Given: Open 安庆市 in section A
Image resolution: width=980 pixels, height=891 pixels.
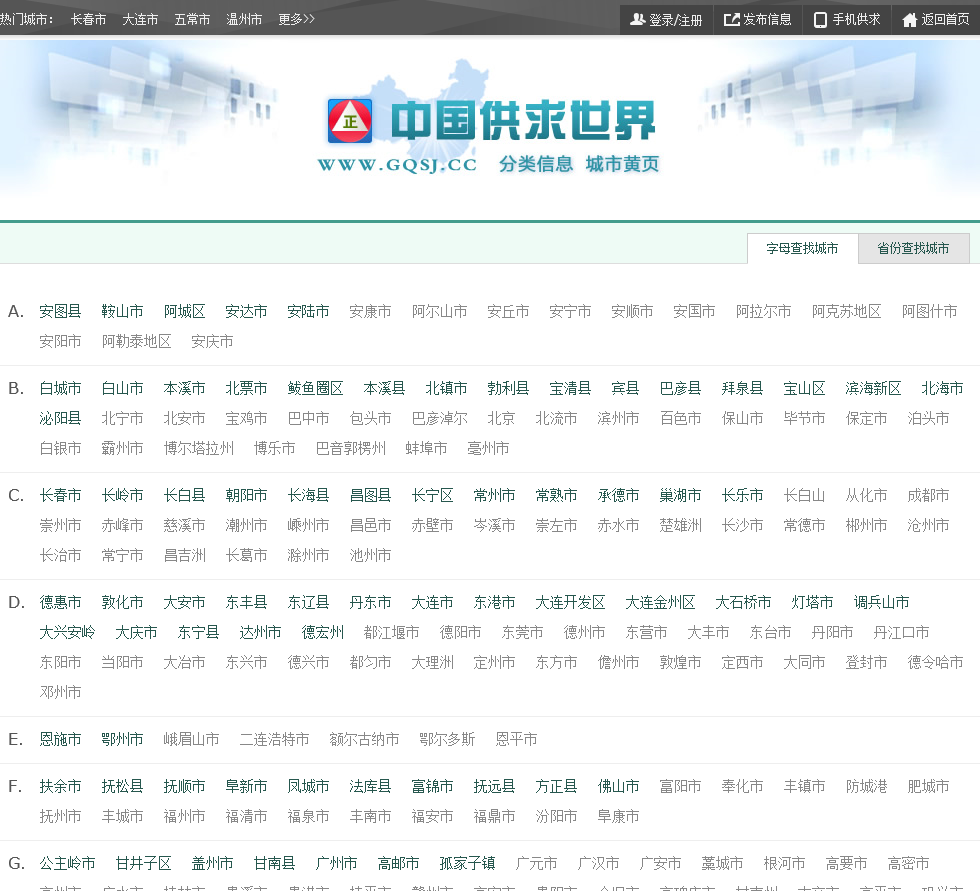Looking at the screenshot, I should (212, 341).
